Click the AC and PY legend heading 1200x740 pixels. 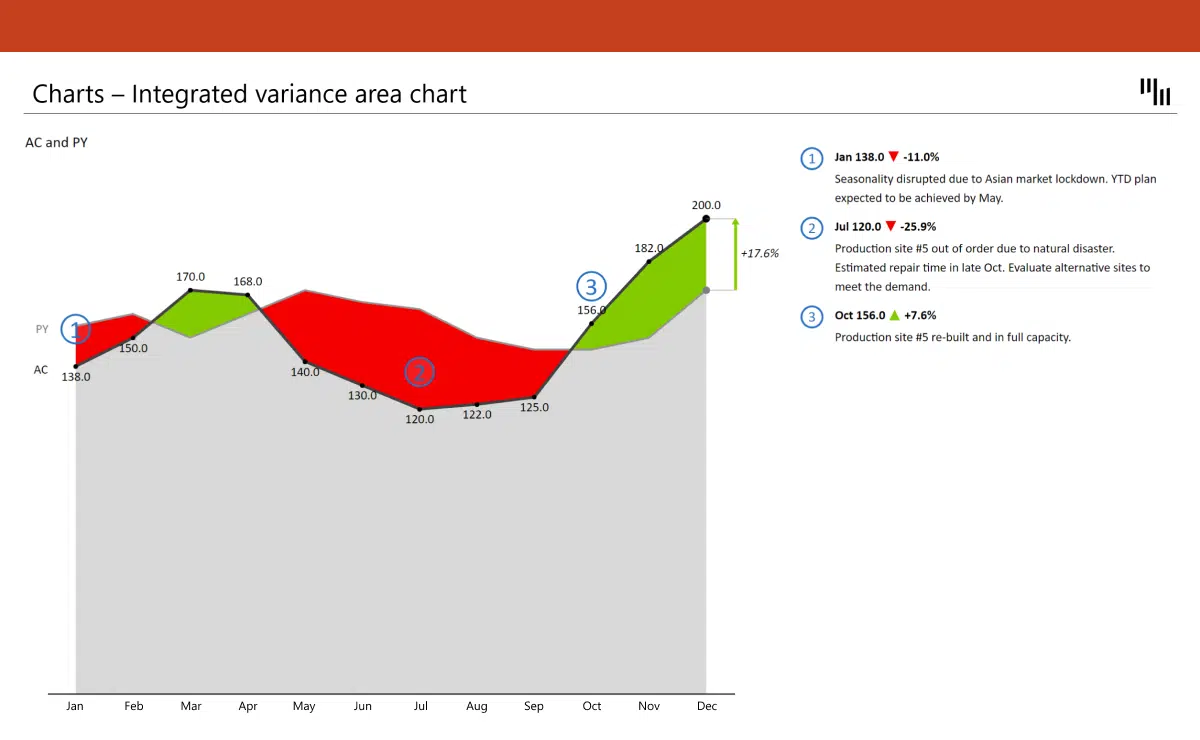[56, 142]
